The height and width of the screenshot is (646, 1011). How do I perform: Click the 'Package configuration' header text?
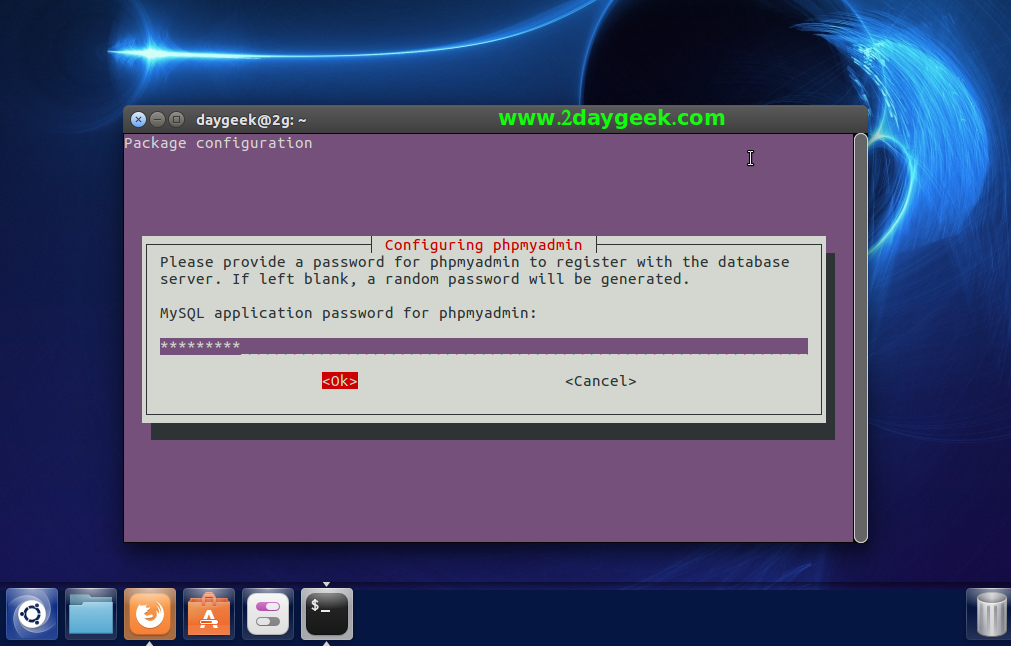[218, 143]
